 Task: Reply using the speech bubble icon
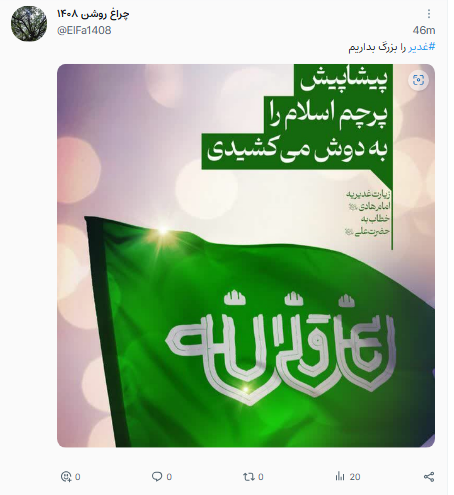157,476
